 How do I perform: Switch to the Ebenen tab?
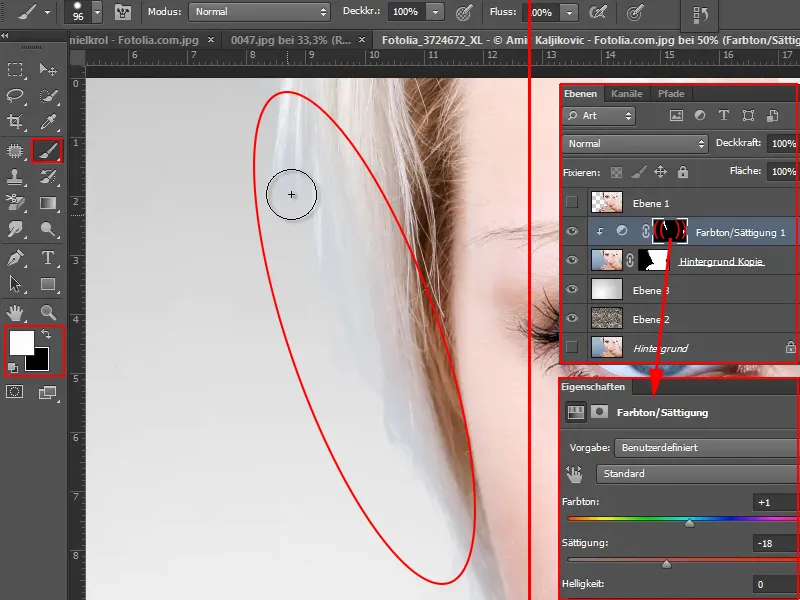coord(581,94)
